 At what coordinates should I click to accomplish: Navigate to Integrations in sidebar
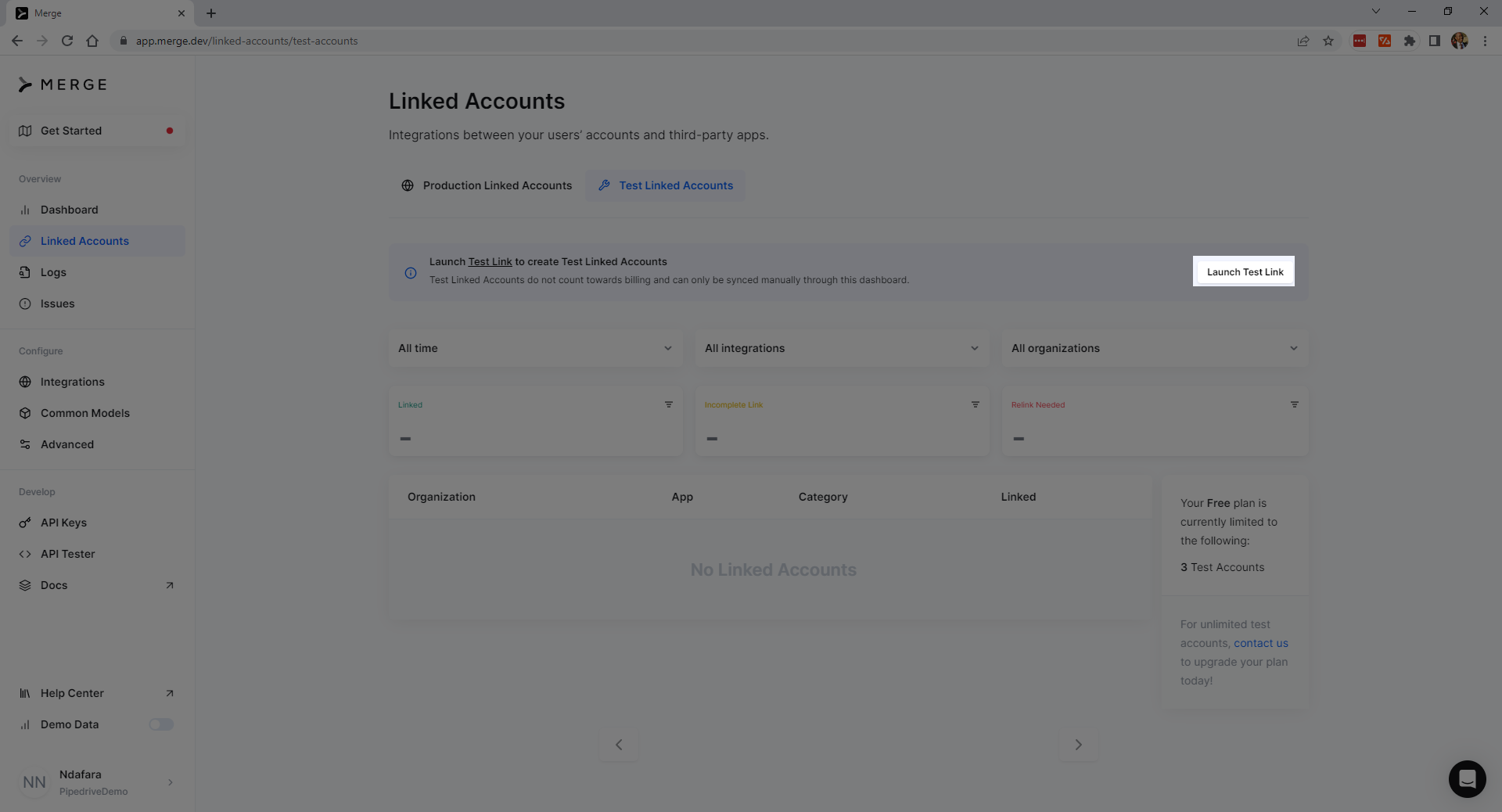72,382
